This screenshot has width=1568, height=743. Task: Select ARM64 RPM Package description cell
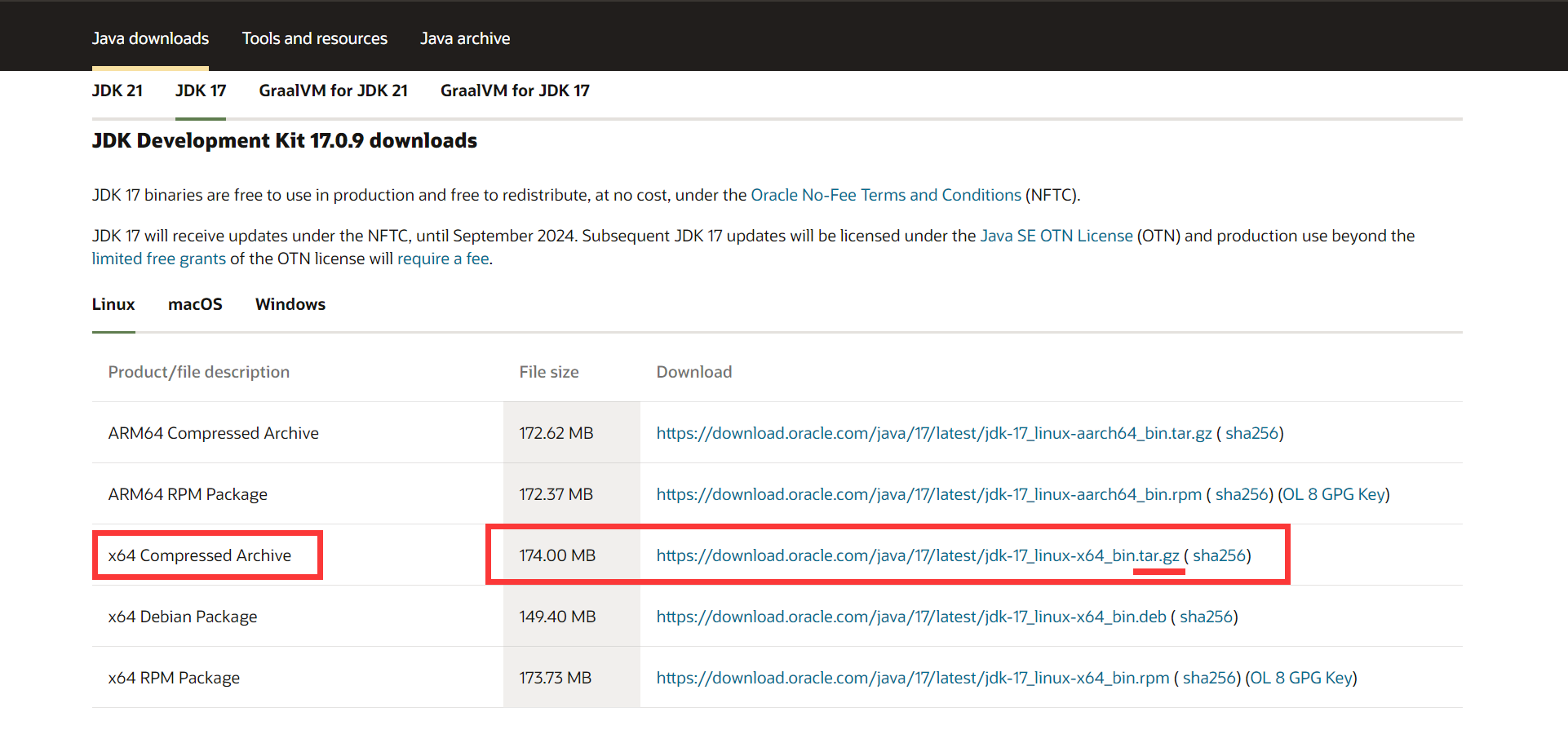pyautogui.click(x=298, y=494)
